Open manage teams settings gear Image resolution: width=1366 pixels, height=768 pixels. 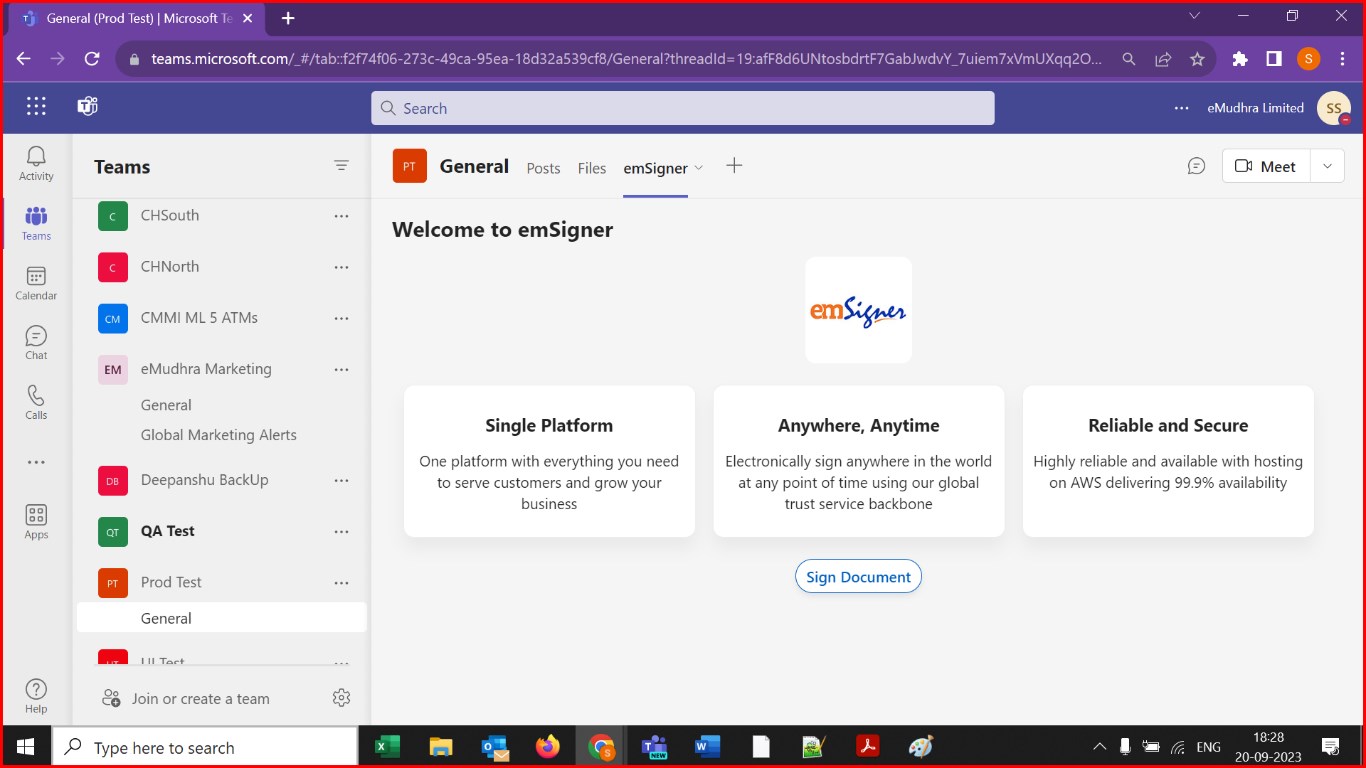coord(341,698)
